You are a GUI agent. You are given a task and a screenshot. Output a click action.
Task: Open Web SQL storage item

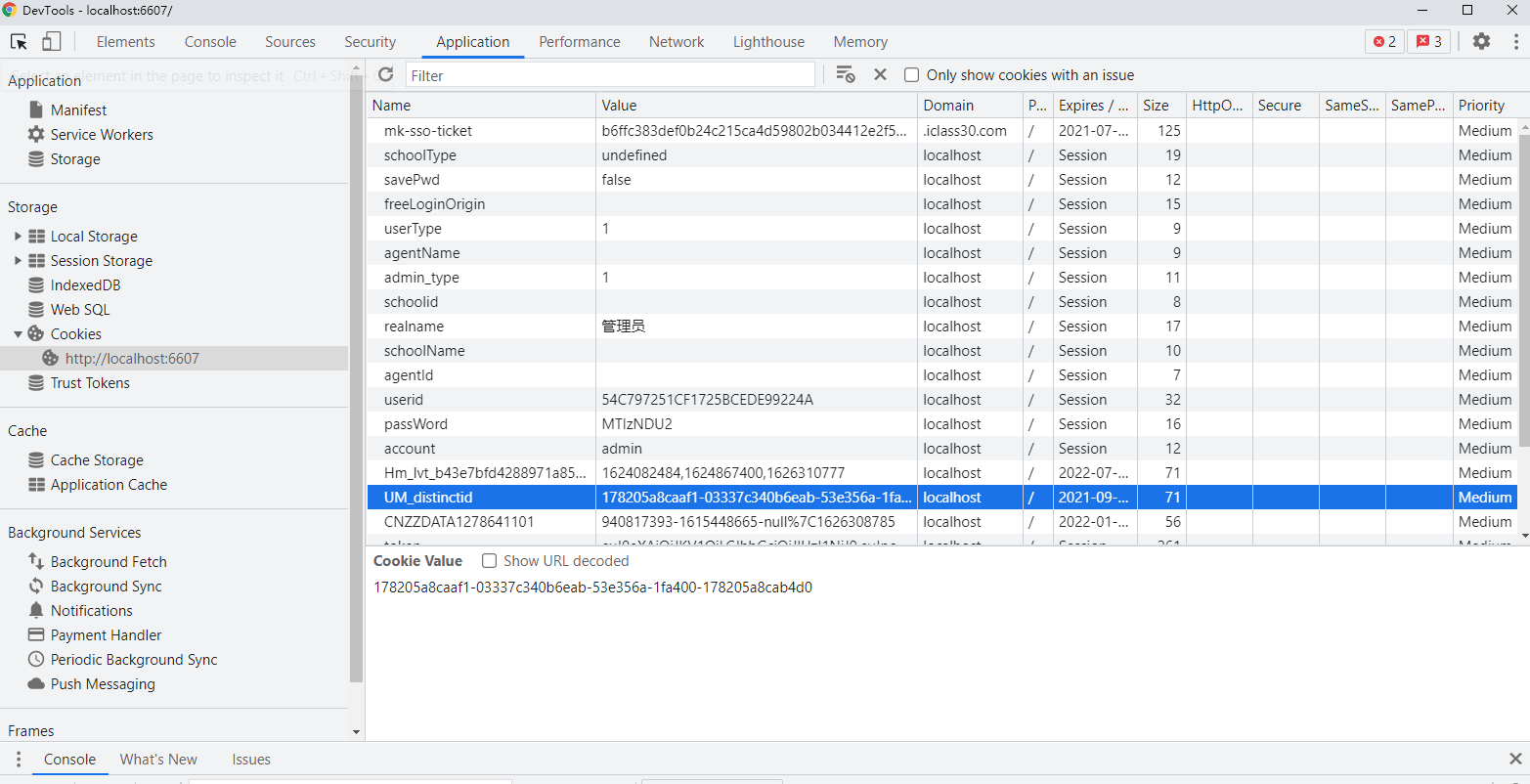(x=80, y=310)
